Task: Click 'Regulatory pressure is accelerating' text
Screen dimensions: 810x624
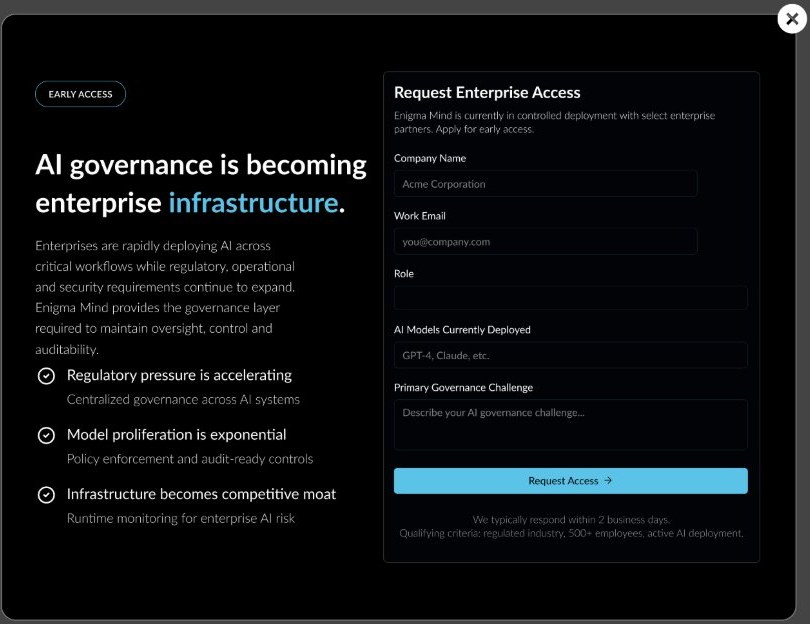Action: [x=179, y=375]
